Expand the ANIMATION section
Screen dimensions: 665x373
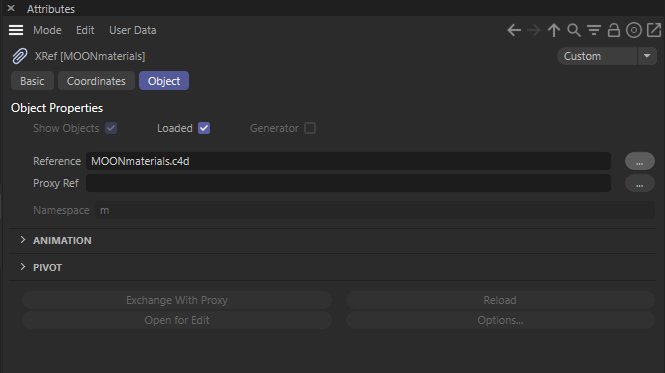click(23, 240)
